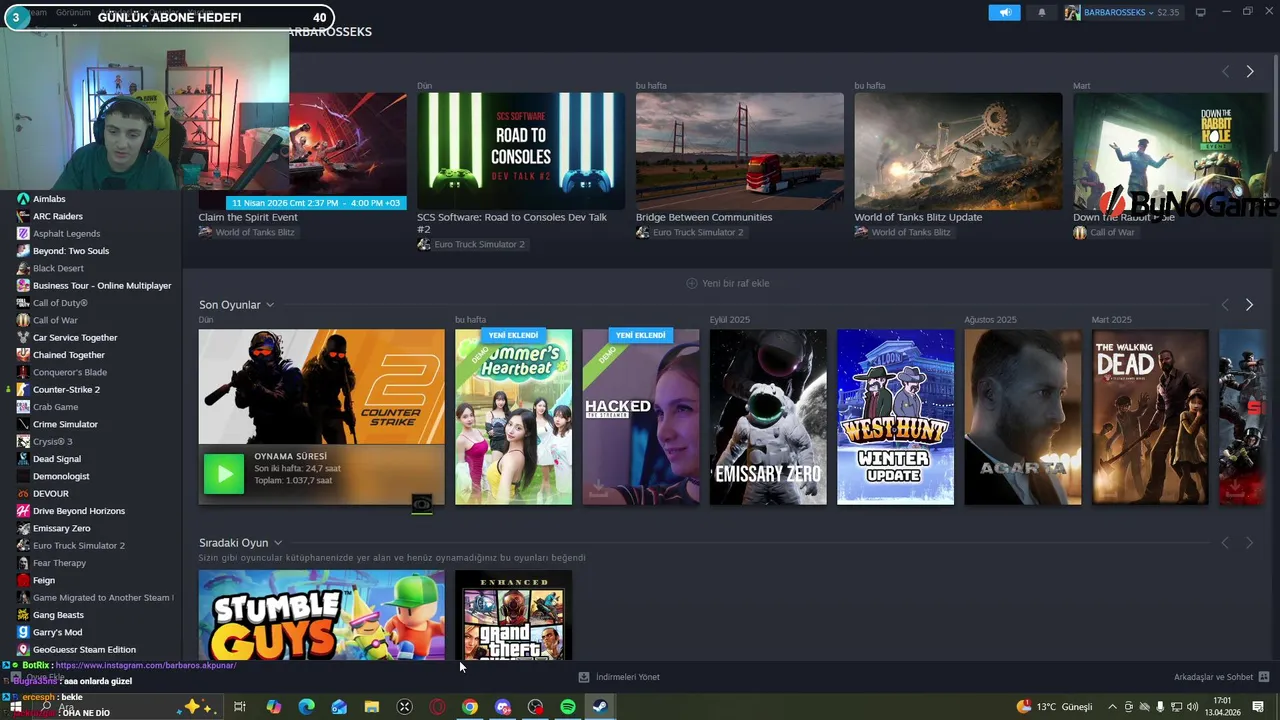Open the wallet balance $2.35
1280x720 pixels.
tap(1168, 12)
